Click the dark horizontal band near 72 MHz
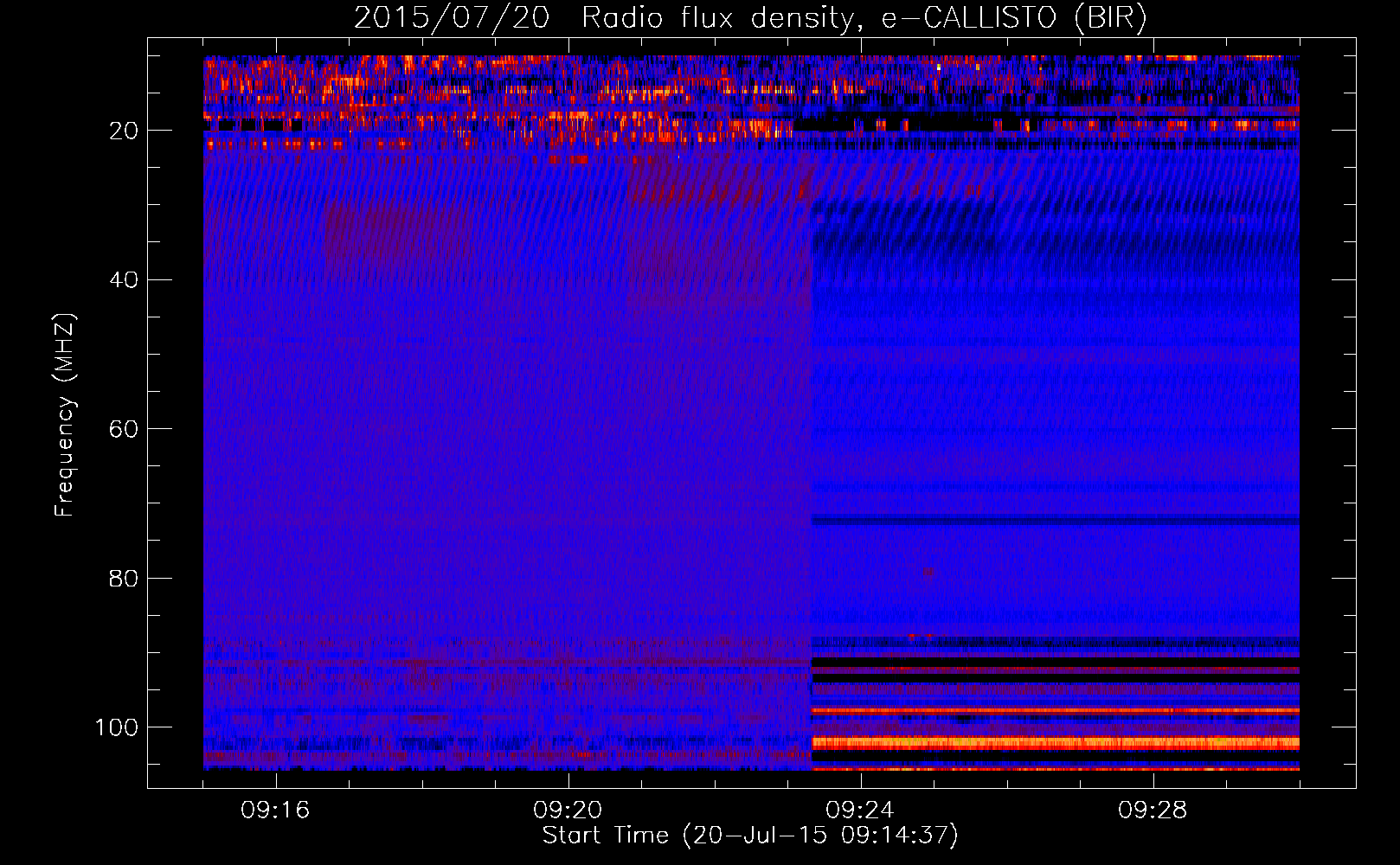 (x=1056, y=521)
